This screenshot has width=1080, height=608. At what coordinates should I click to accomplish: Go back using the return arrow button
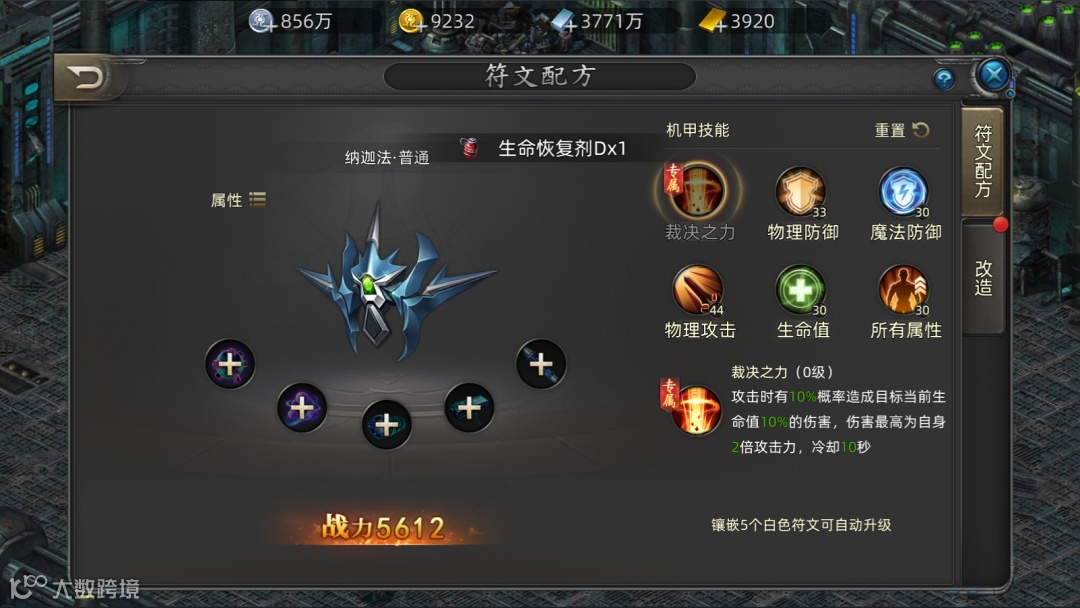87,77
